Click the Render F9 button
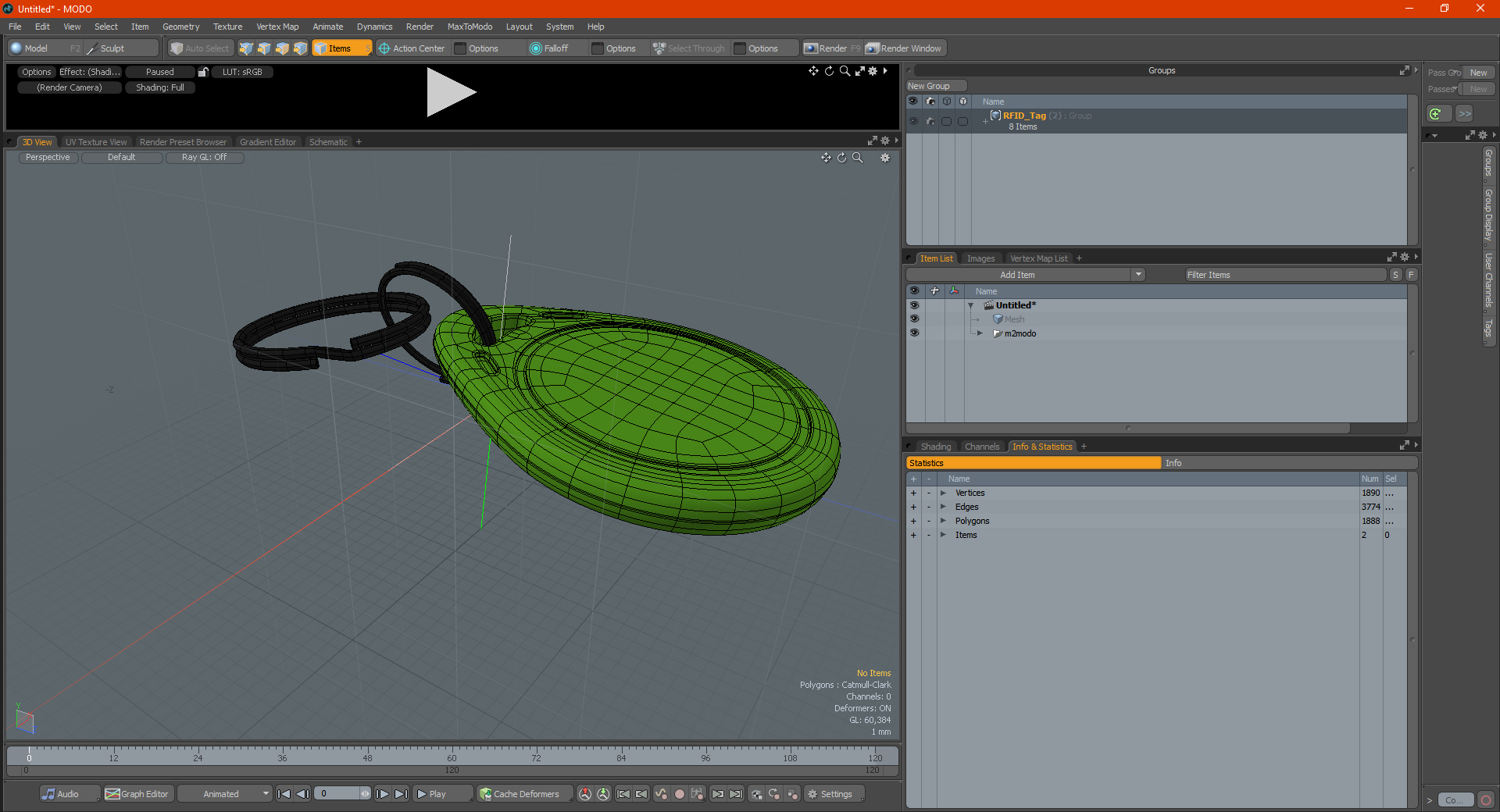This screenshot has width=1500, height=812. click(x=832, y=48)
